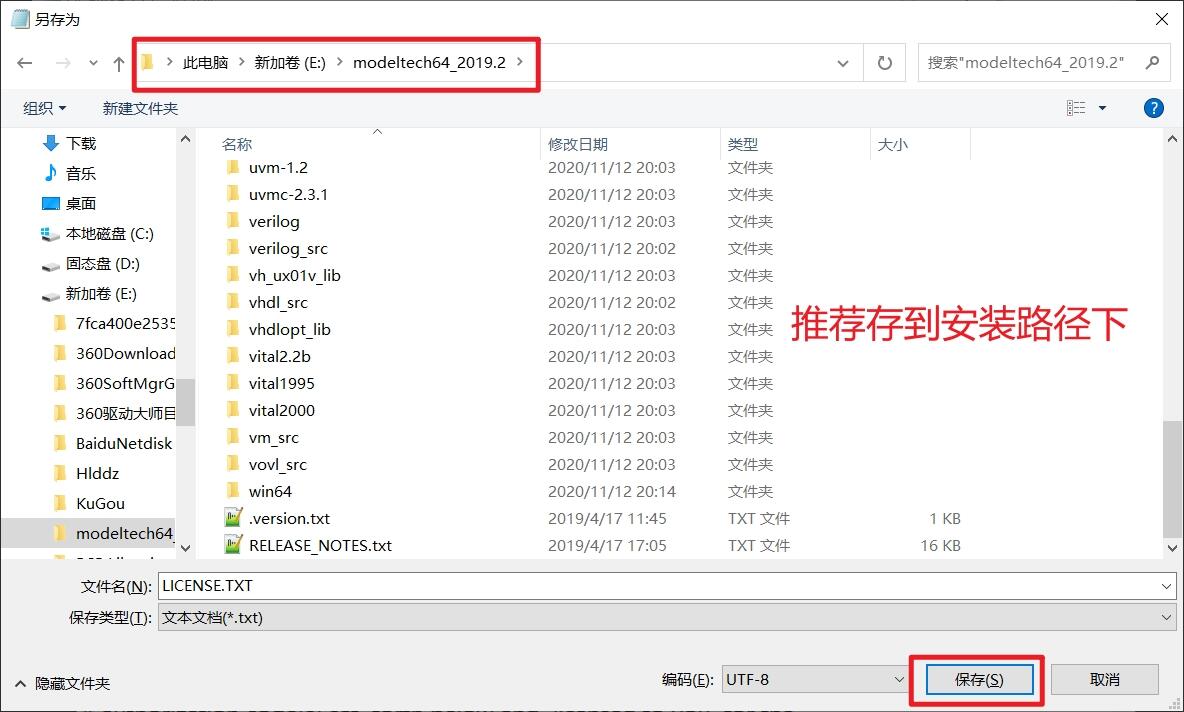Sort by the 修改日期 column header
The image size is (1184, 712).
[x=578, y=144]
